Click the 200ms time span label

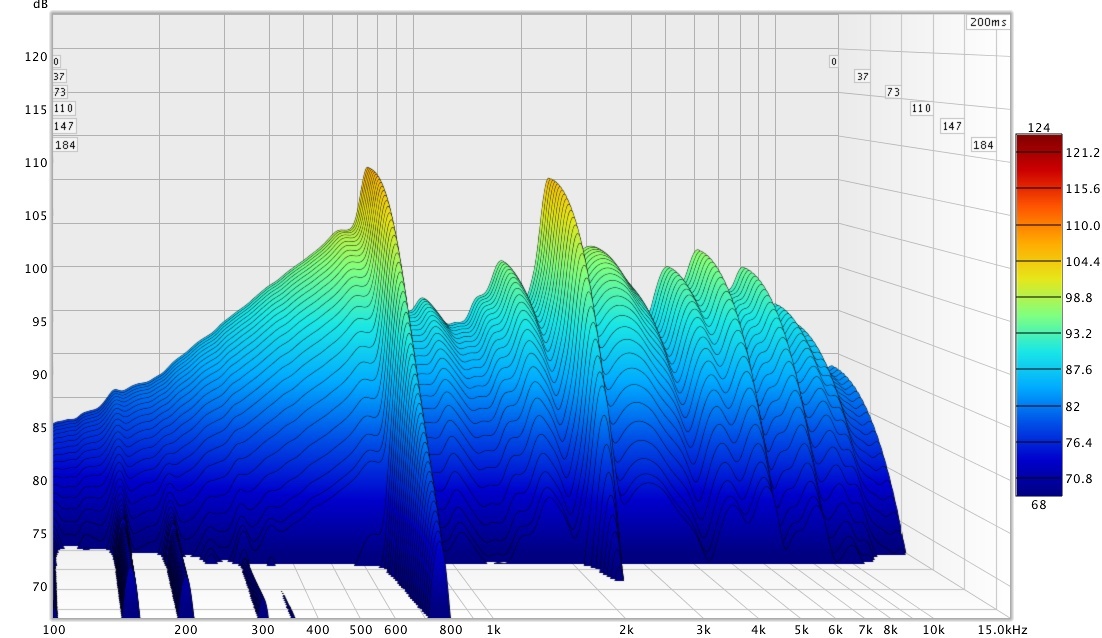[x=988, y=22]
